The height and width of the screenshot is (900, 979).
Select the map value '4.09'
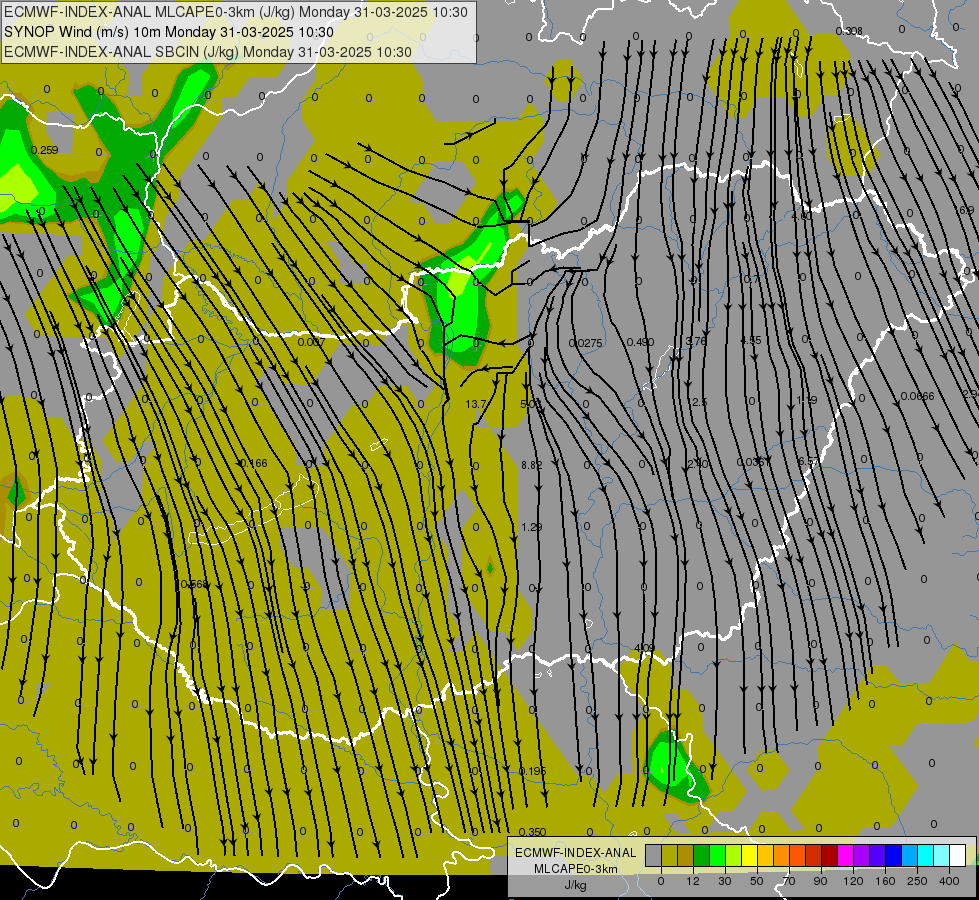pyautogui.click(x=644, y=648)
